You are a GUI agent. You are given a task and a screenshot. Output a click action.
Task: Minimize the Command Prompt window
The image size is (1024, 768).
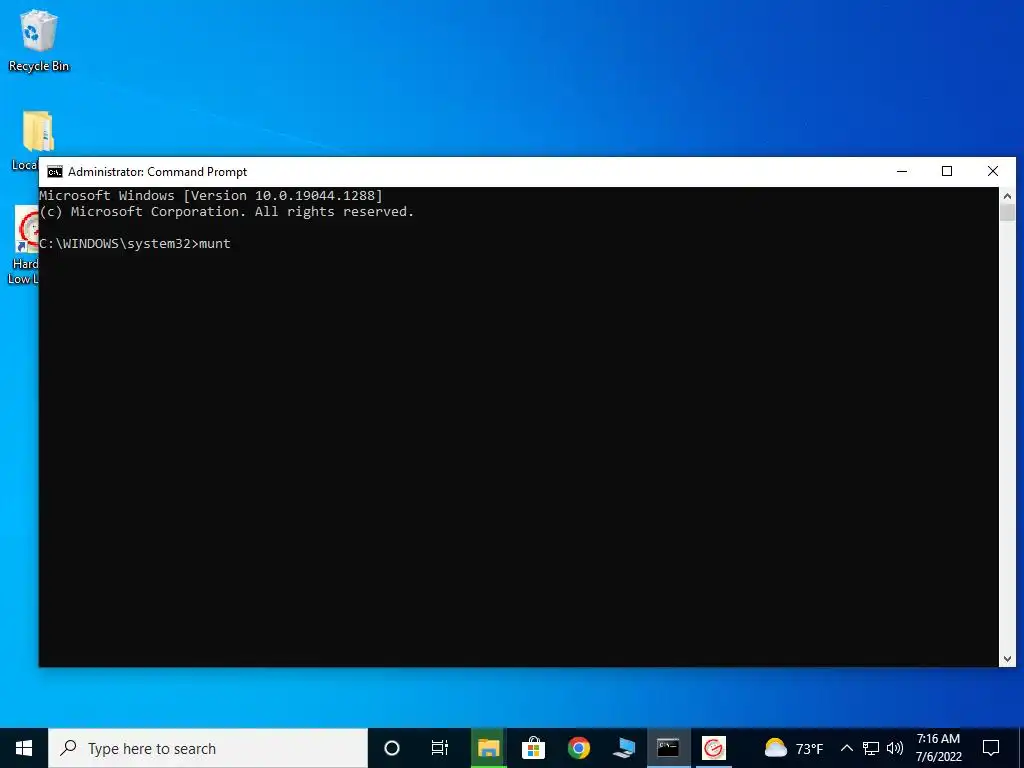click(902, 171)
